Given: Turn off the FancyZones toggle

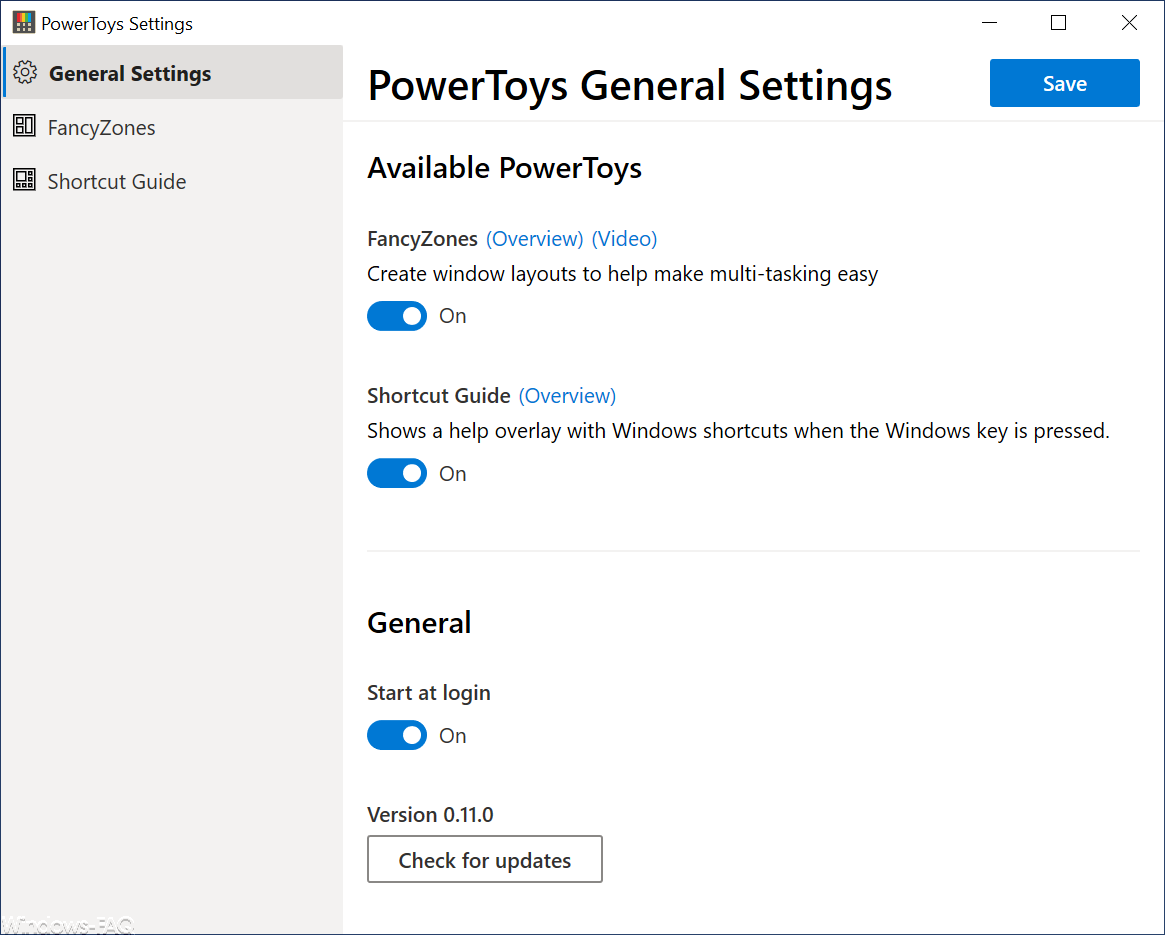Looking at the screenshot, I should pyautogui.click(x=397, y=316).
